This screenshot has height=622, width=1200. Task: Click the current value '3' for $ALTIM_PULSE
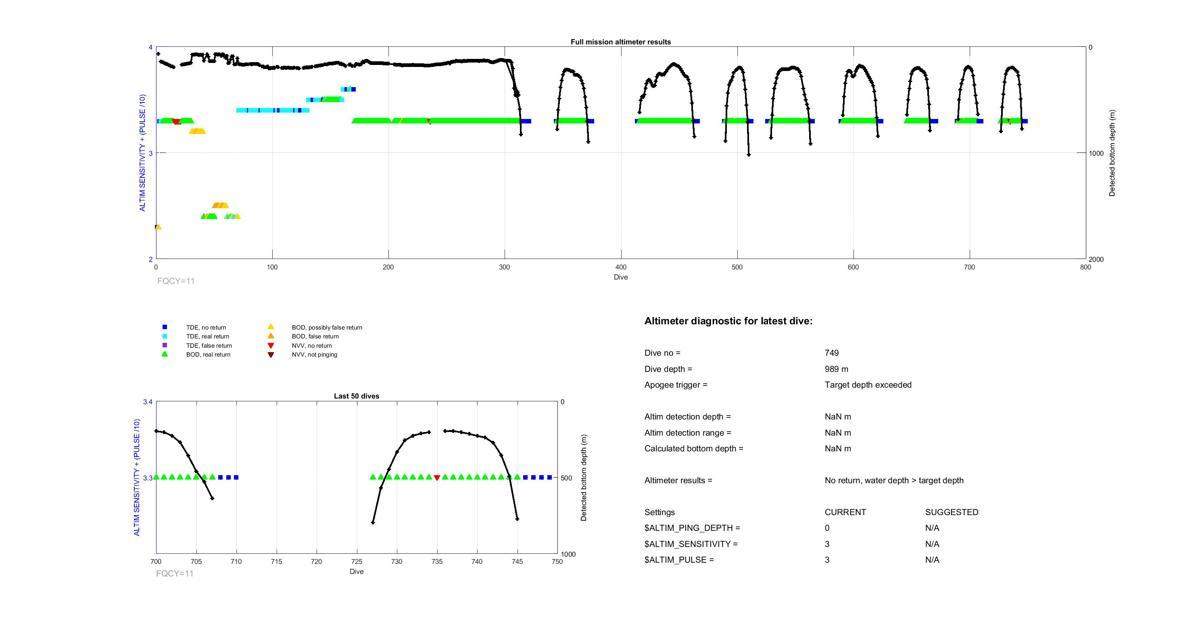[827, 560]
